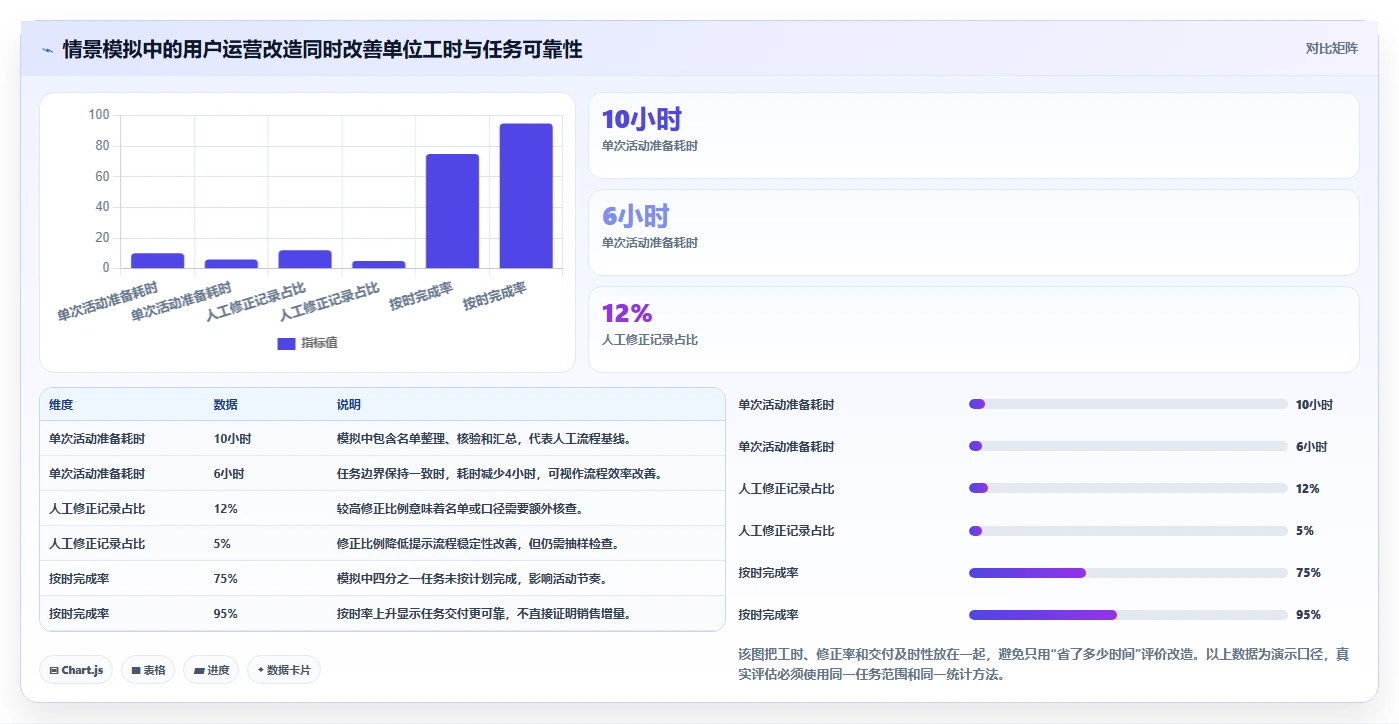Click the description starting 按时率上升

pyautogui.click(x=484, y=614)
